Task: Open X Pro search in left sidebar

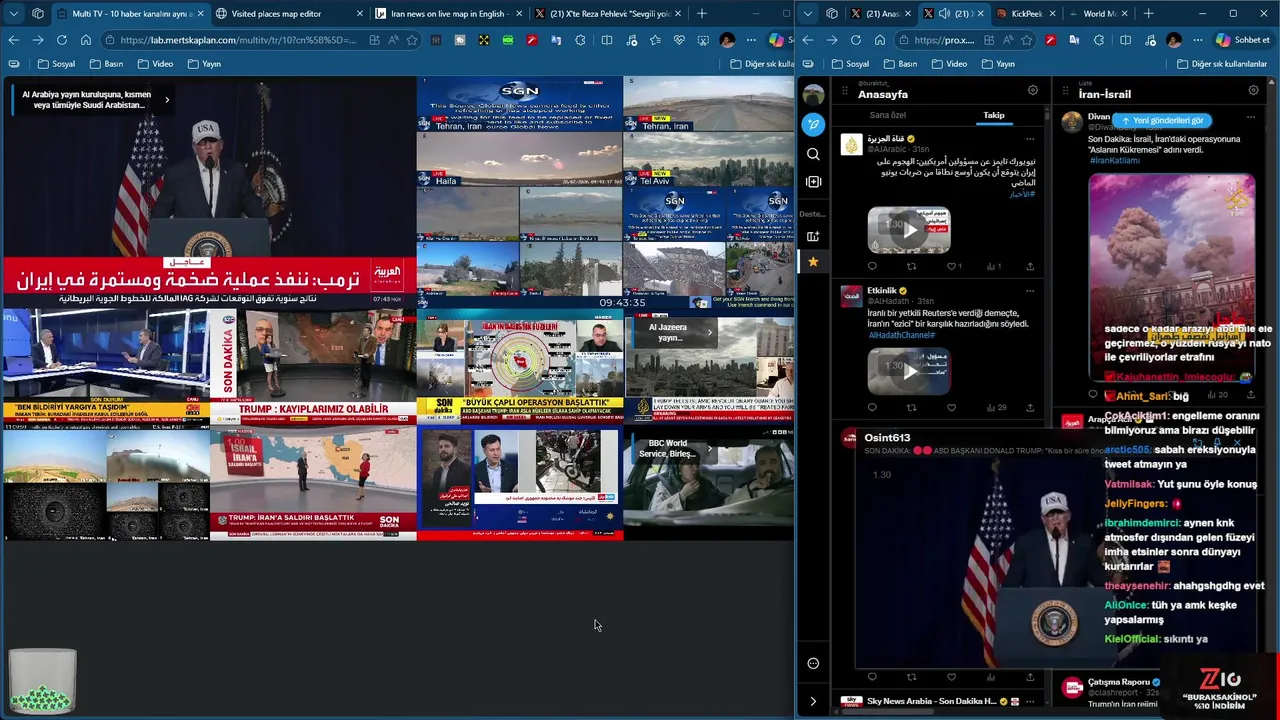Action: pos(813,154)
